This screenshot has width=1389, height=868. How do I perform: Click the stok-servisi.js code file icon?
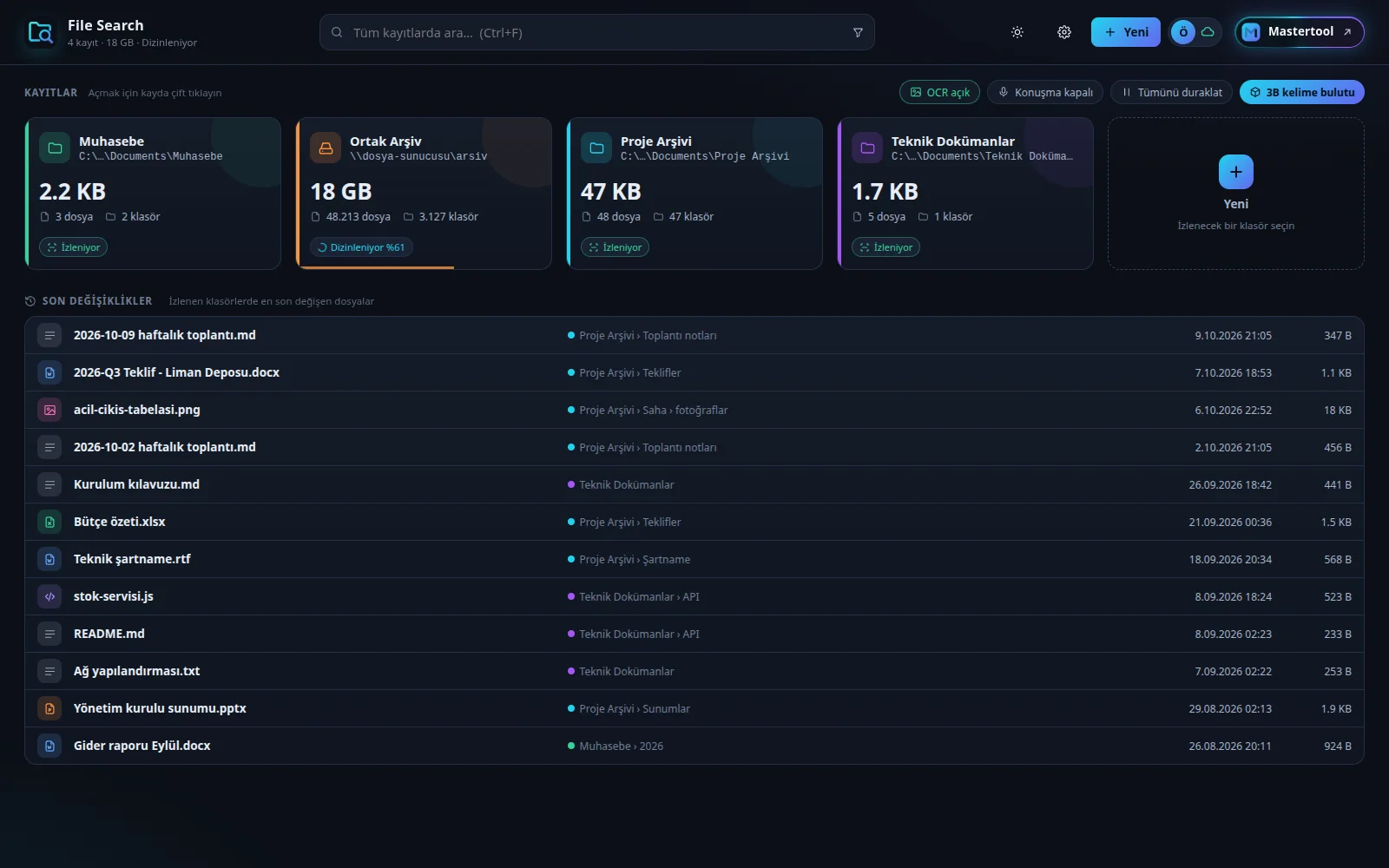click(x=49, y=596)
